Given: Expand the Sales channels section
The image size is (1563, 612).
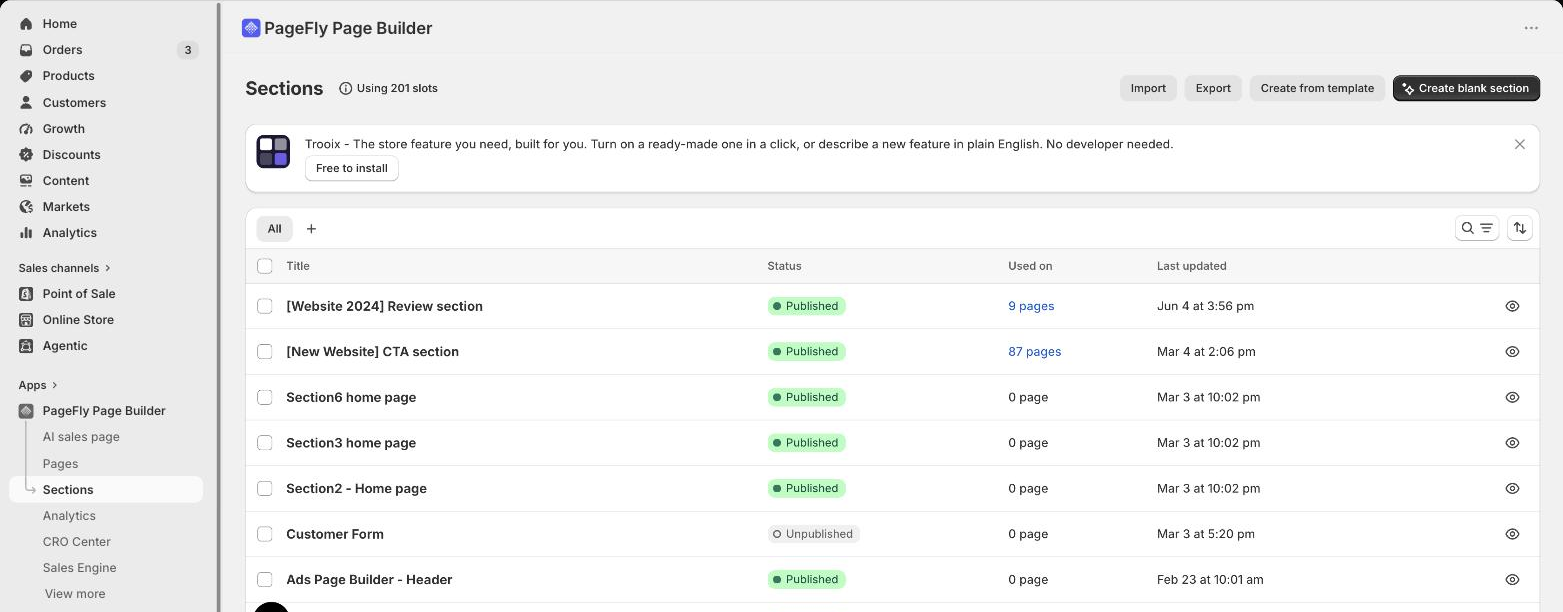Looking at the screenshot, I should pos(64,268).
